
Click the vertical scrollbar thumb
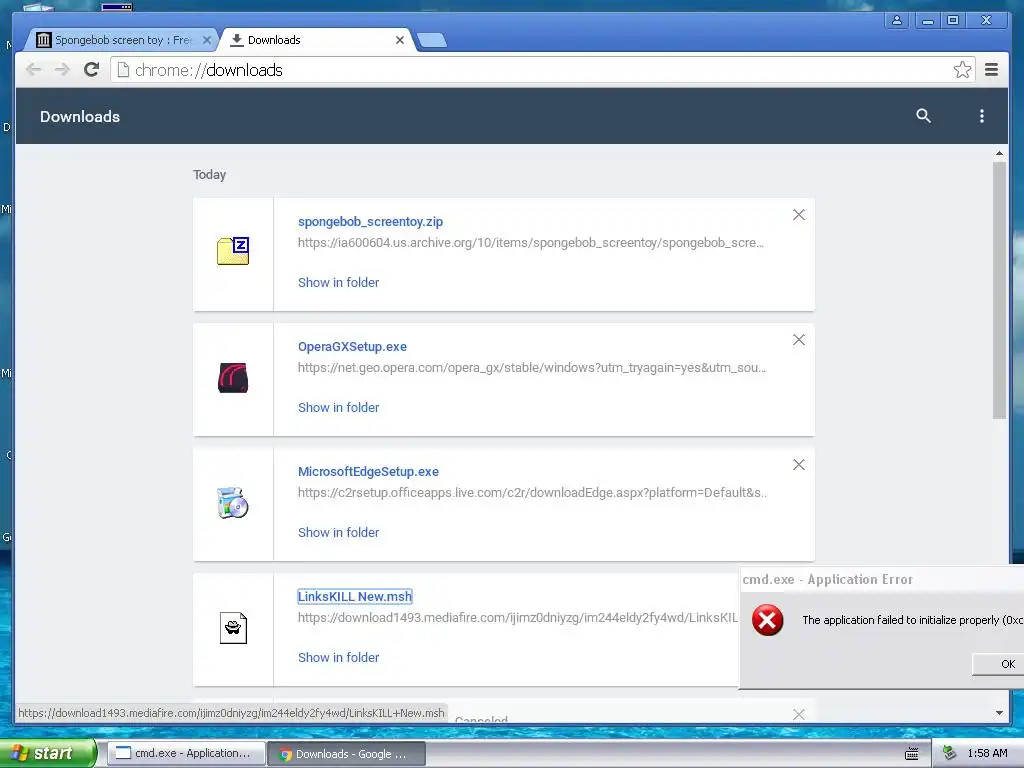coord(999,291)
